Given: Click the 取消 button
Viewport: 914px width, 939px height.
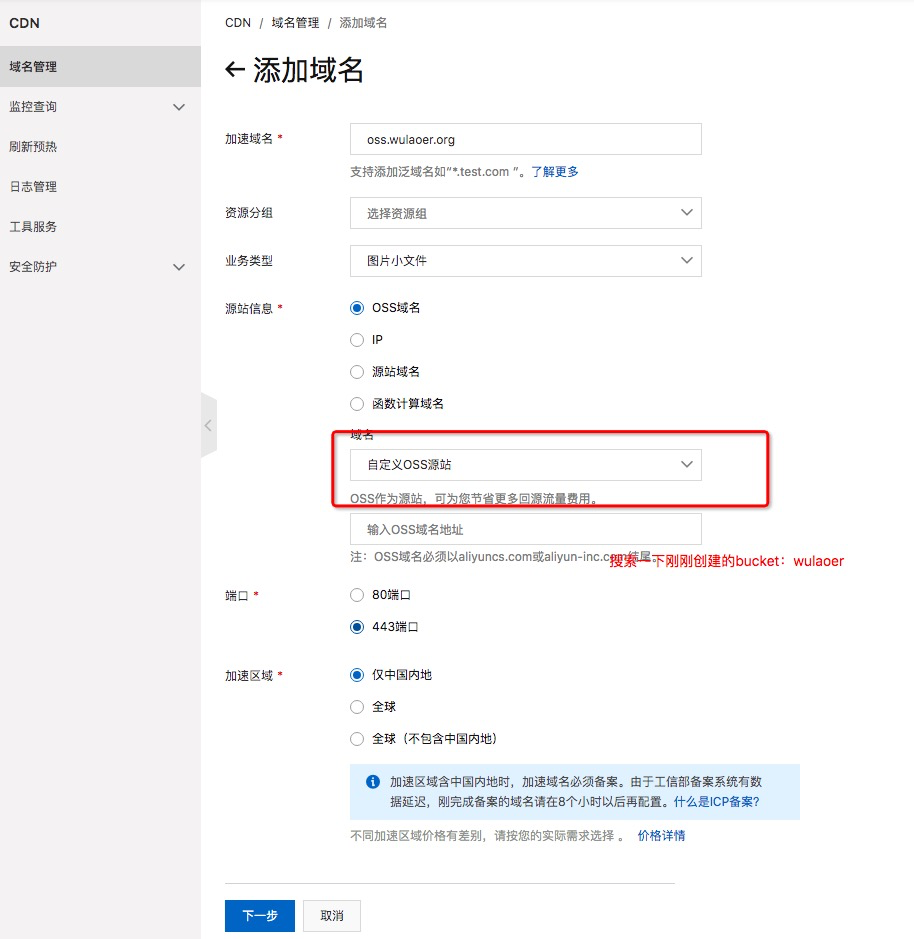Looking at the screenshot, I should click(x=331, y=916).
